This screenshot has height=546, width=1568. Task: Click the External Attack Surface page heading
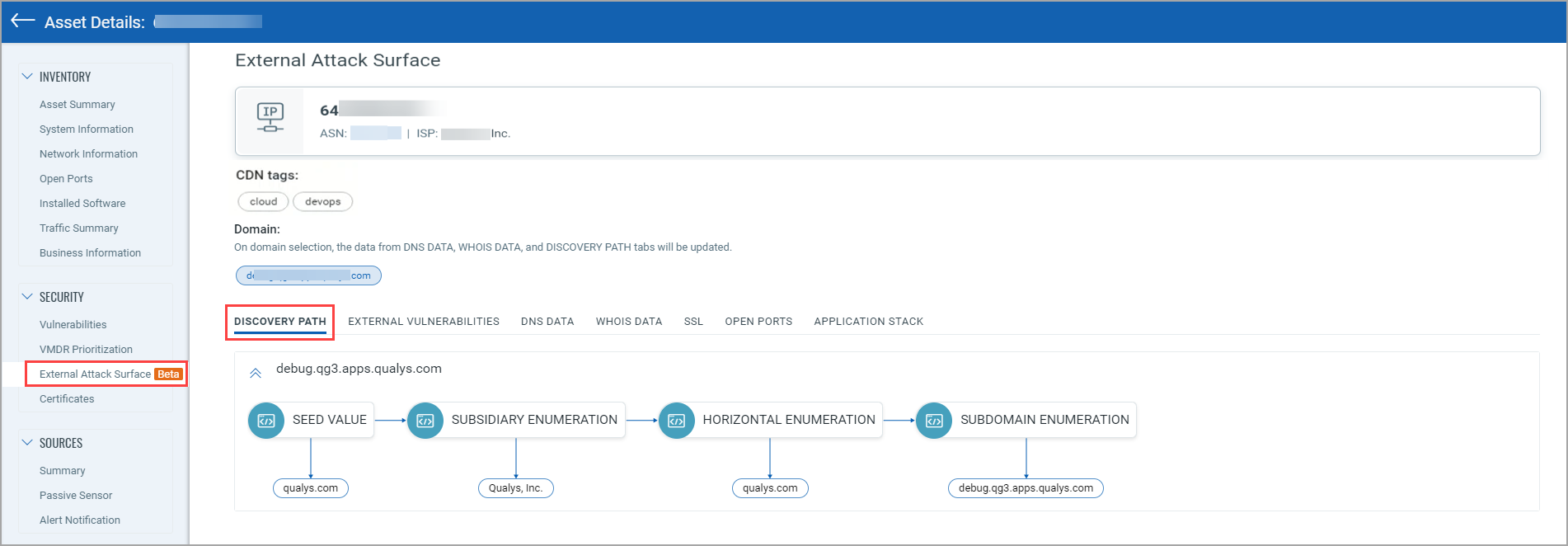coord(338,60)
